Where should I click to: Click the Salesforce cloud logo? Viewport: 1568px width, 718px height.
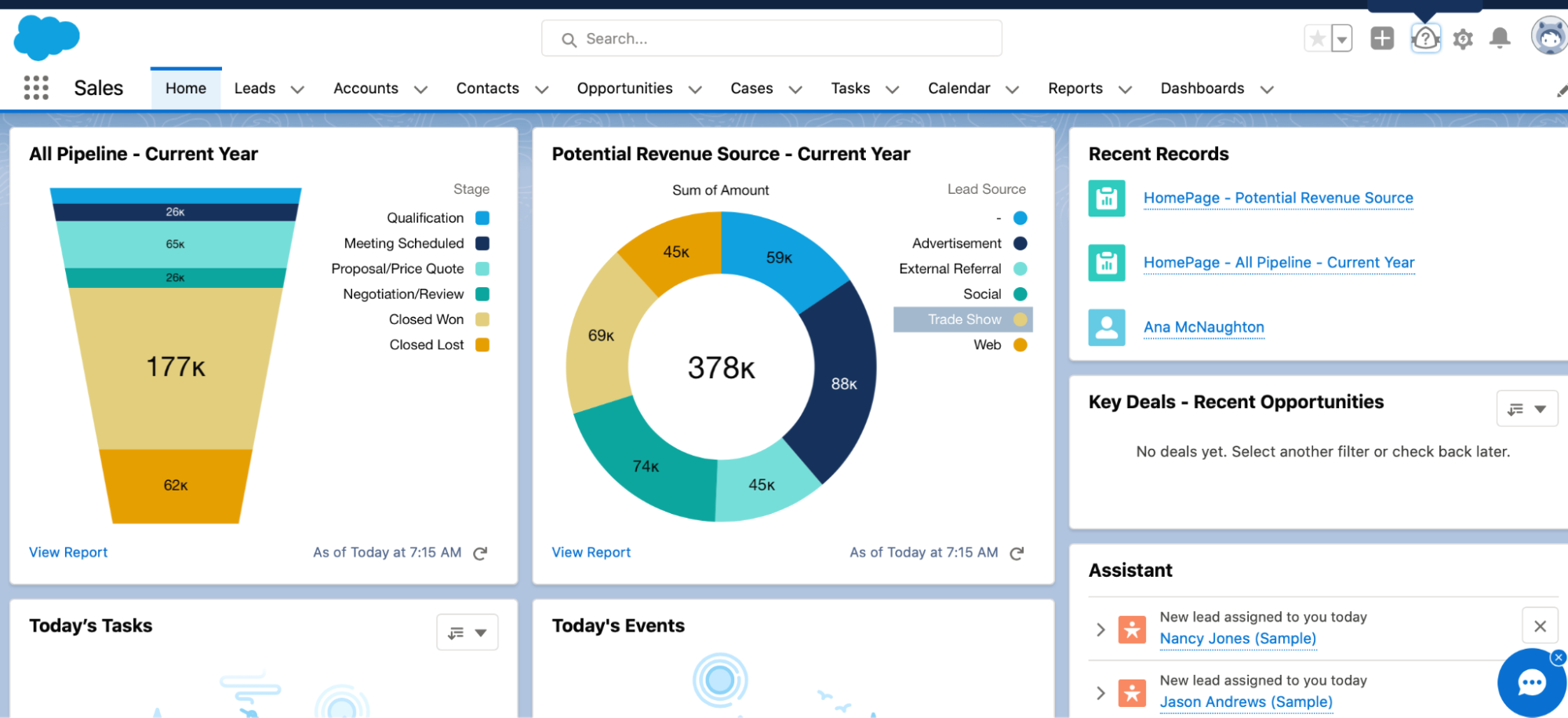click(x=47, y=37)
